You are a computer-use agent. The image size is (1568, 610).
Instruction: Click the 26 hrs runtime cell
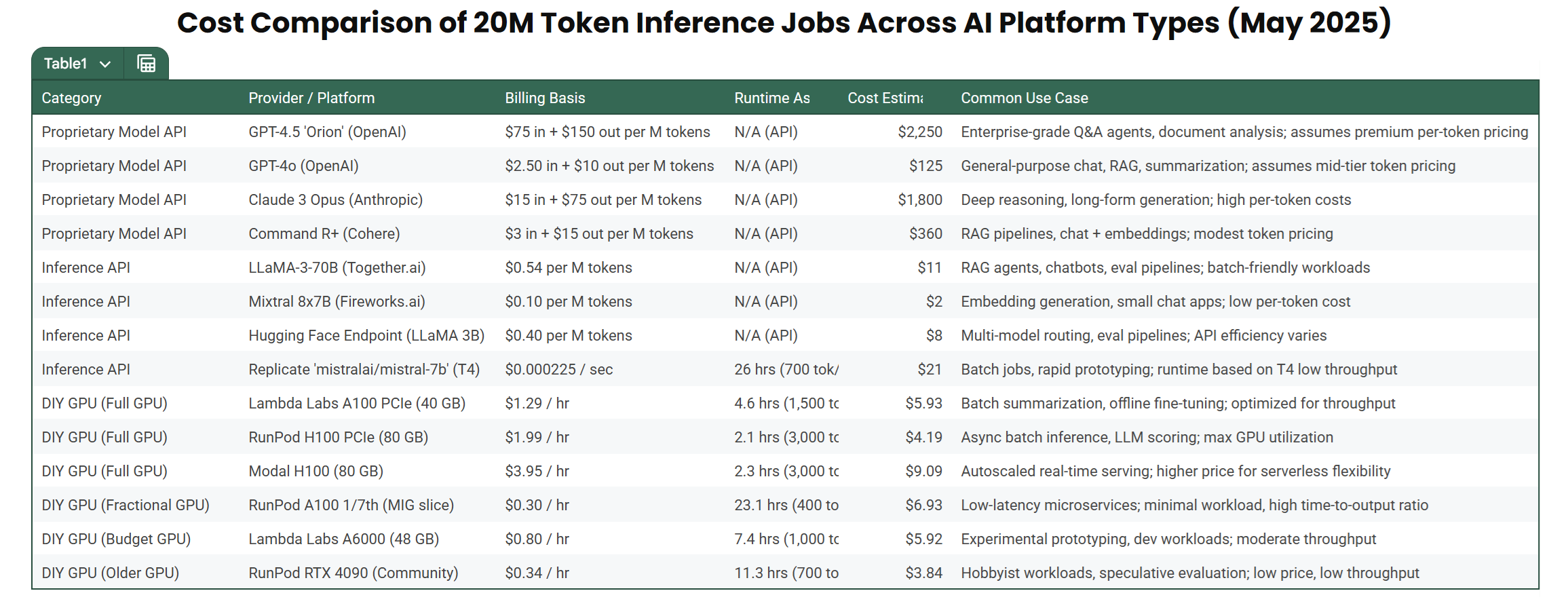point(786,369)
